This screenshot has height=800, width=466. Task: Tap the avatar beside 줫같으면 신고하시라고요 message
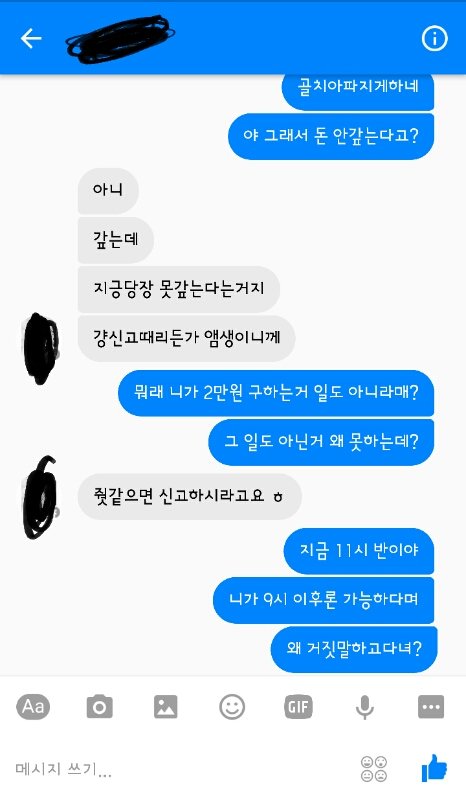41,498
